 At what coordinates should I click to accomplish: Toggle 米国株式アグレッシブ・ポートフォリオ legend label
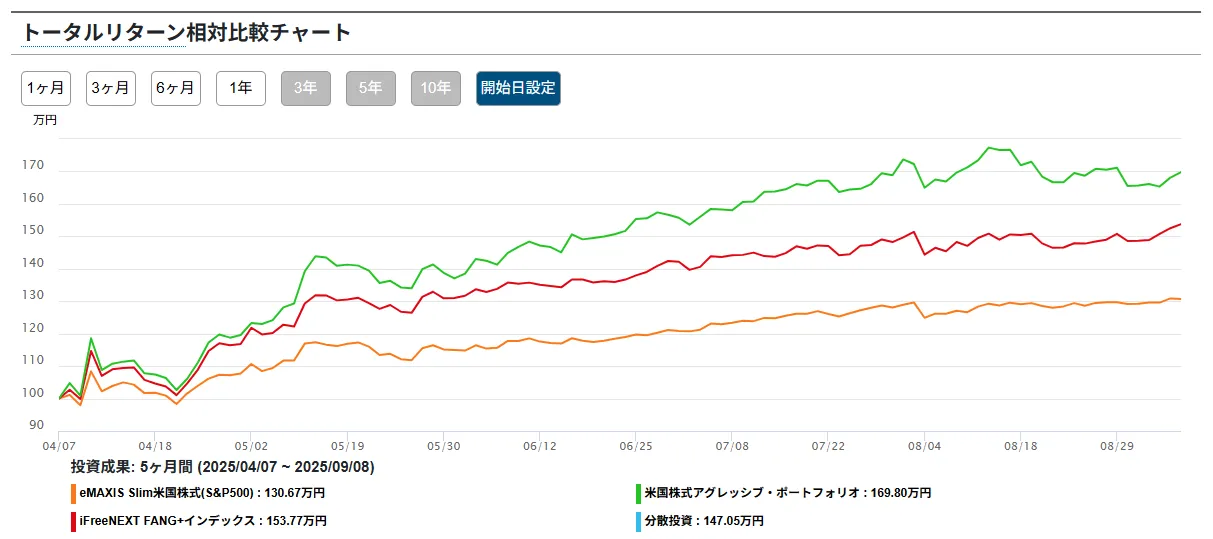[788, 493]
